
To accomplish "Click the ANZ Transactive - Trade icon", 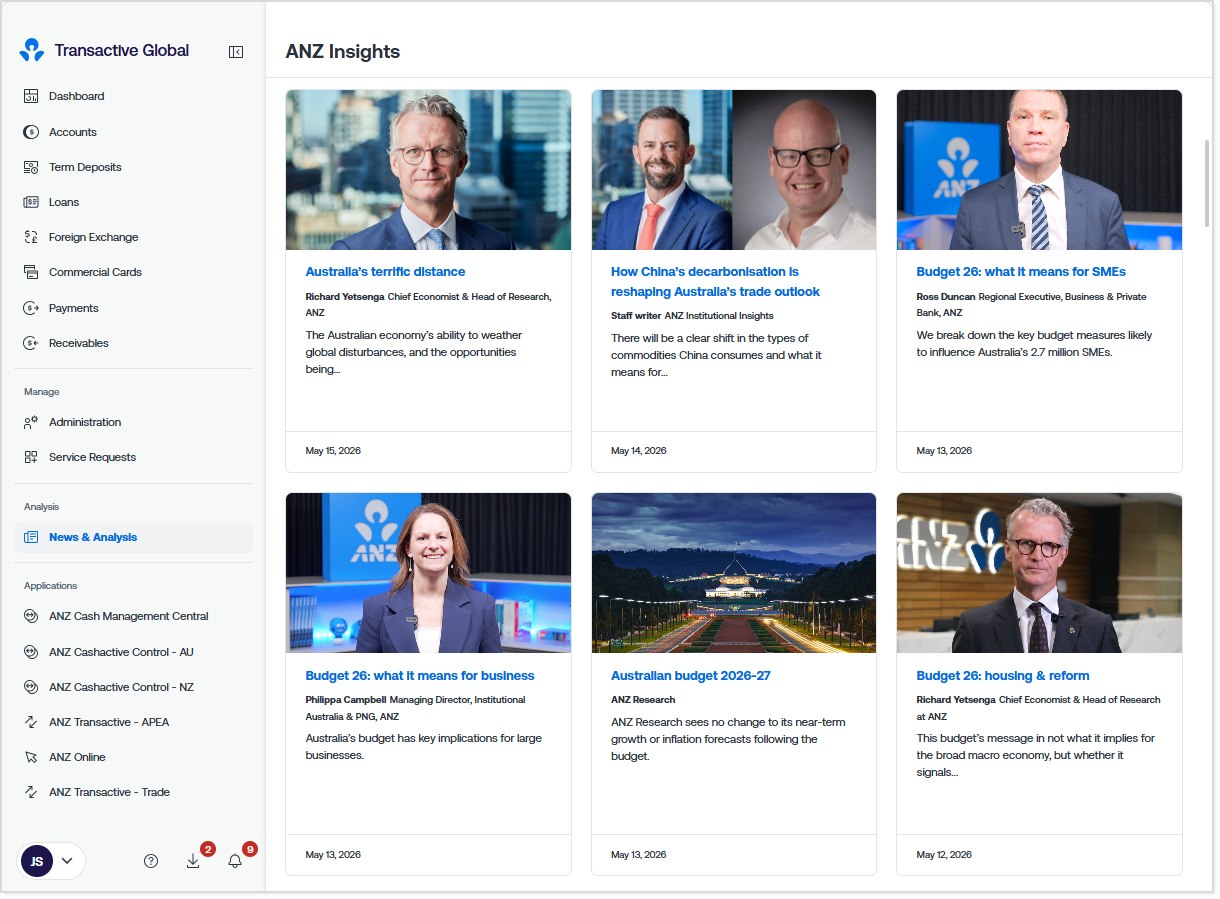I will (31, 792).
